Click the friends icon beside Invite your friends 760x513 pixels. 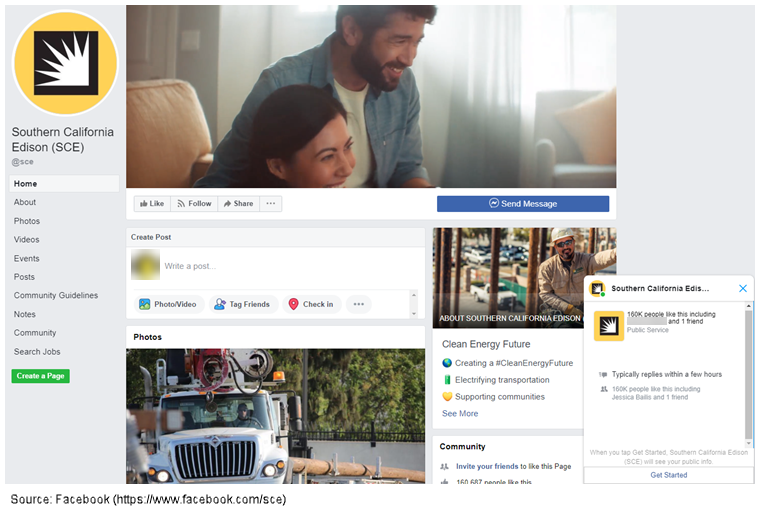444,466
